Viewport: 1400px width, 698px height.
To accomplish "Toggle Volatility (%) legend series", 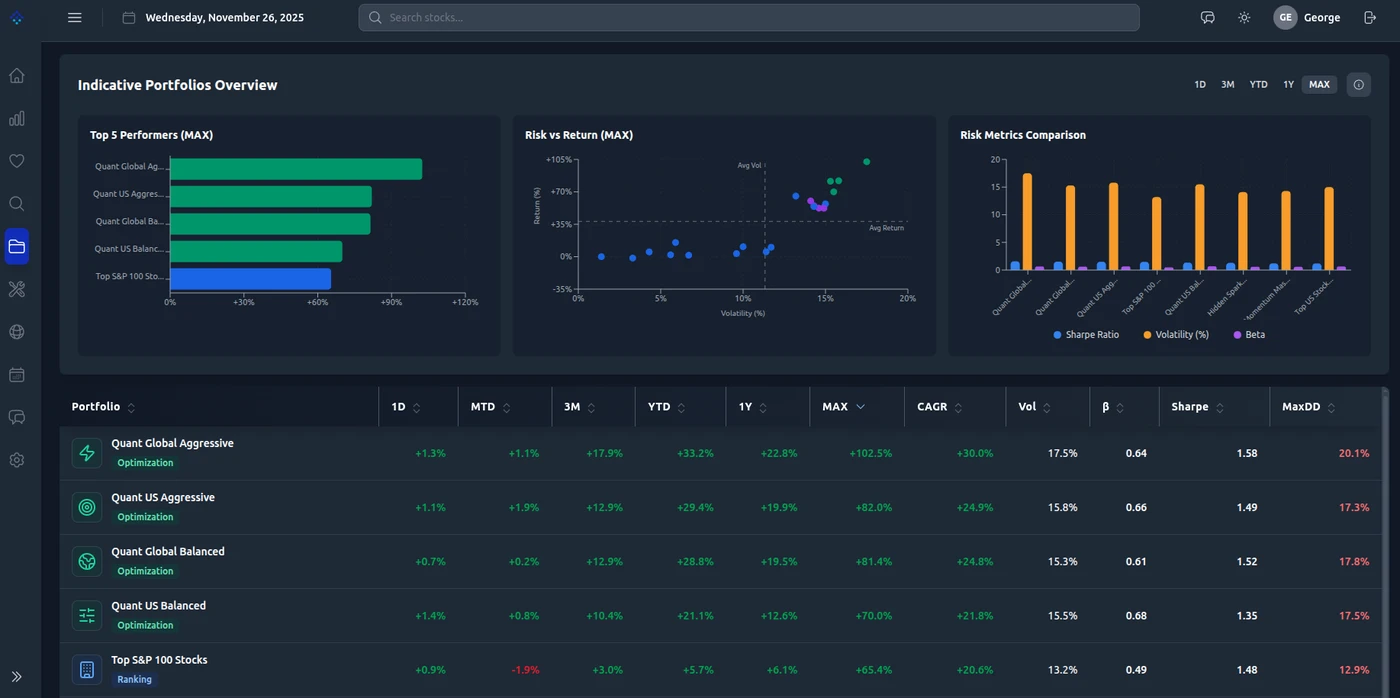I will [x=1176, y=335].
